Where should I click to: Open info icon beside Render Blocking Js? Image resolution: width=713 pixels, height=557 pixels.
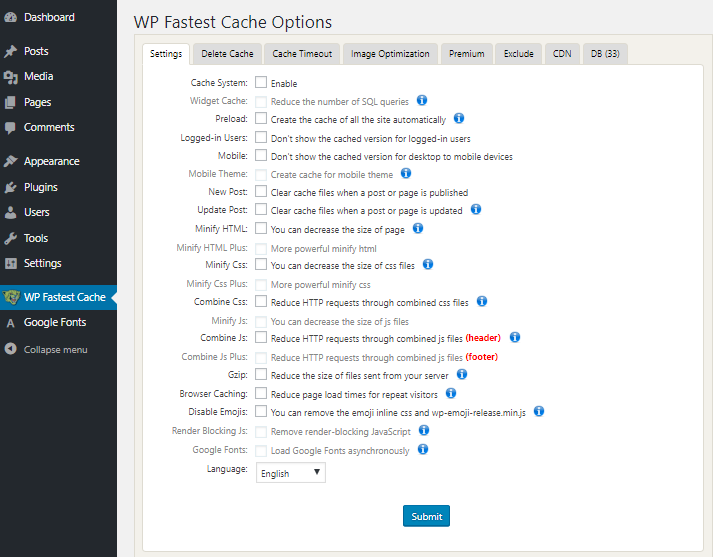pos(424,430)
